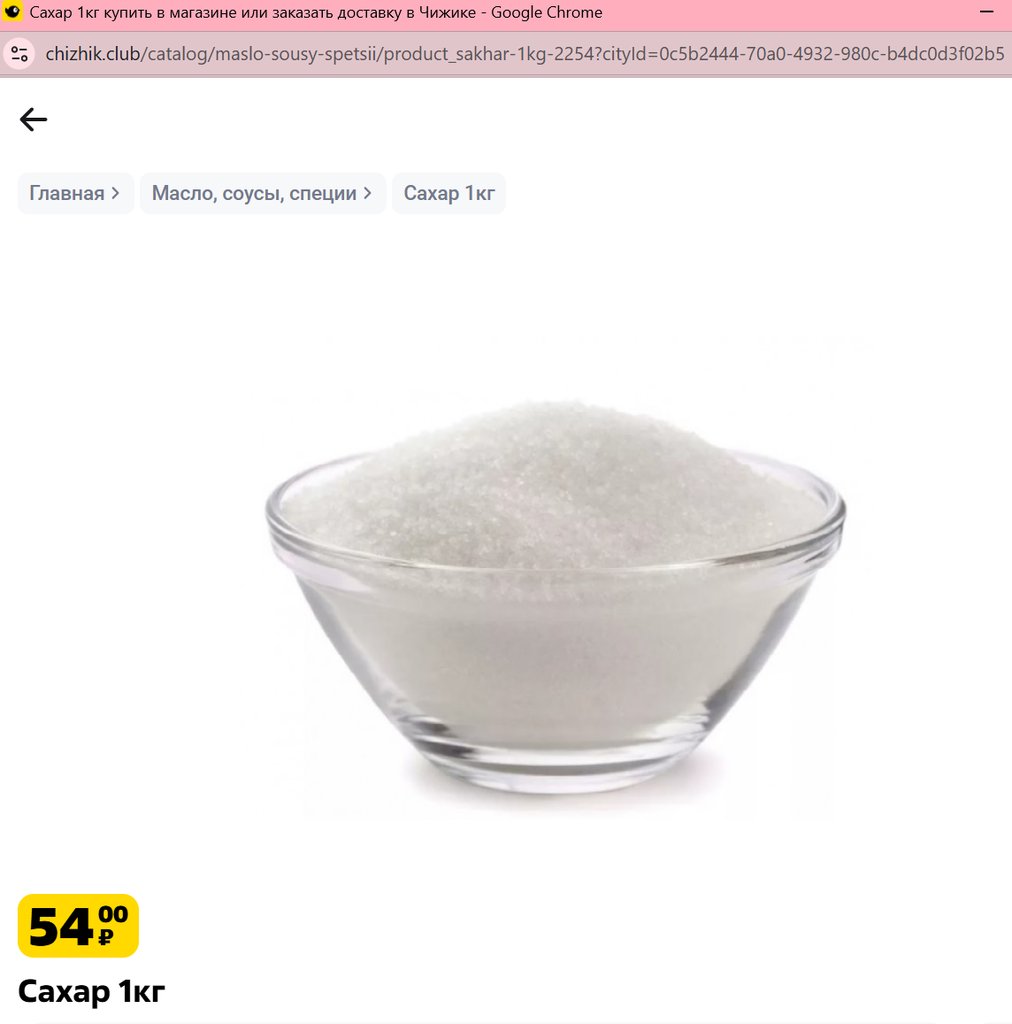Click the bold "Сахар 1кг" product heading
Screen dimensions: 1012x1024
coord(91,991)
